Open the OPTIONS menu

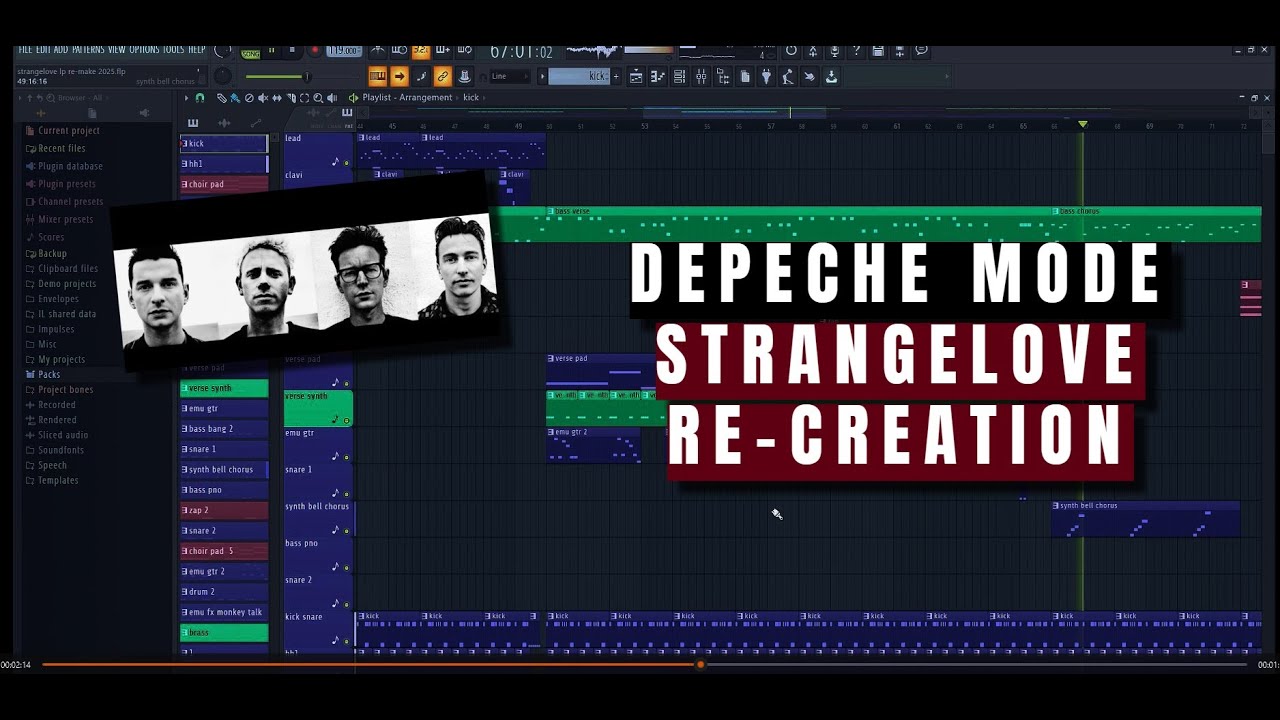click(145, 49)
